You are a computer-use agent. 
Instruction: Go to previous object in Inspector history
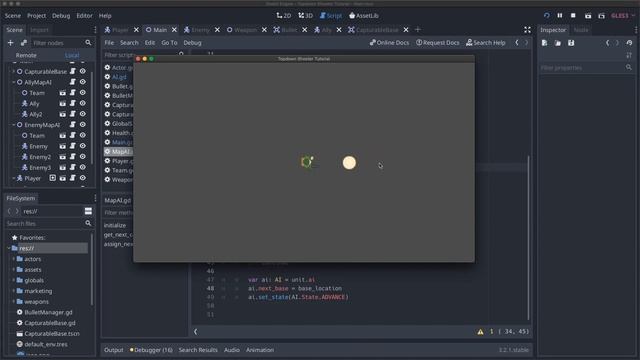[607, 43]
